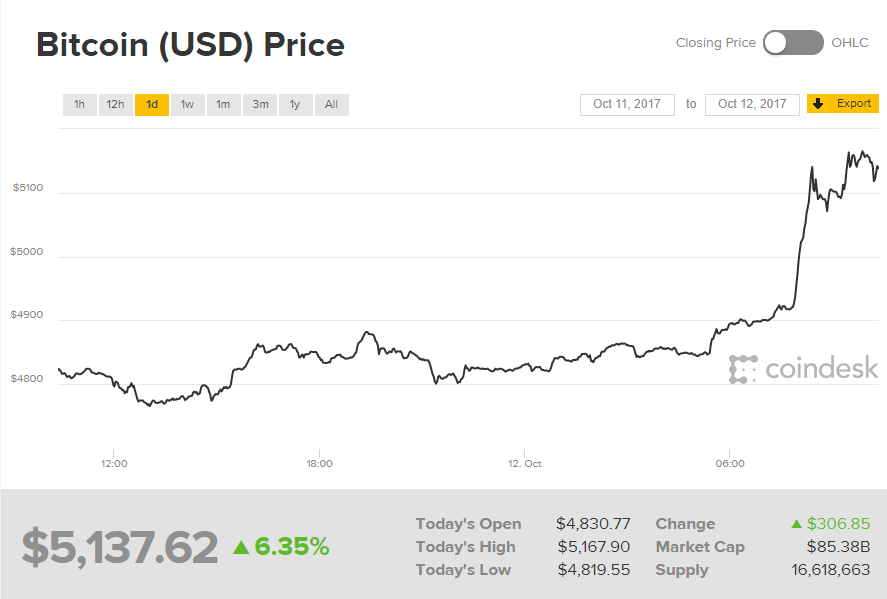This screenshot has width=887, height=599.
Task: Click the Today's High value $5,167.90
Action: (x=593, y=546)
